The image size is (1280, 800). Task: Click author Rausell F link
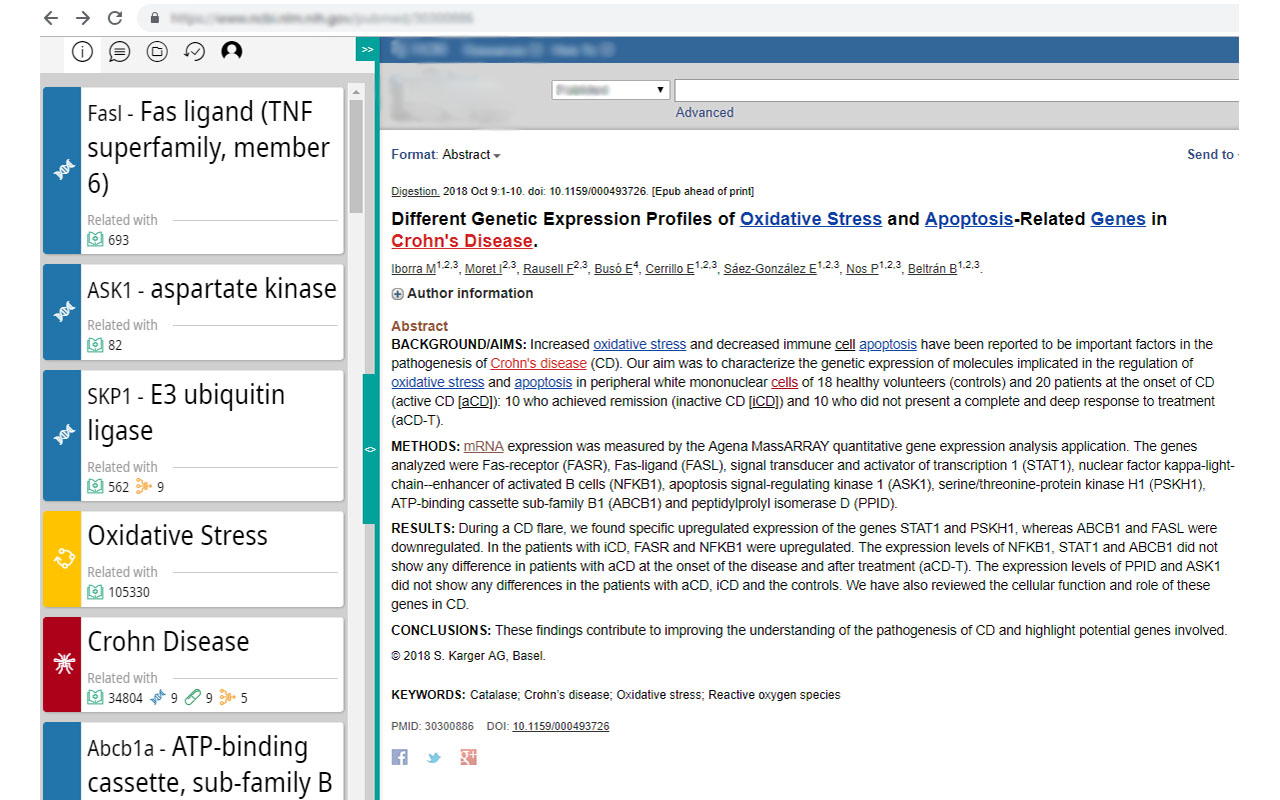point(549,269)
